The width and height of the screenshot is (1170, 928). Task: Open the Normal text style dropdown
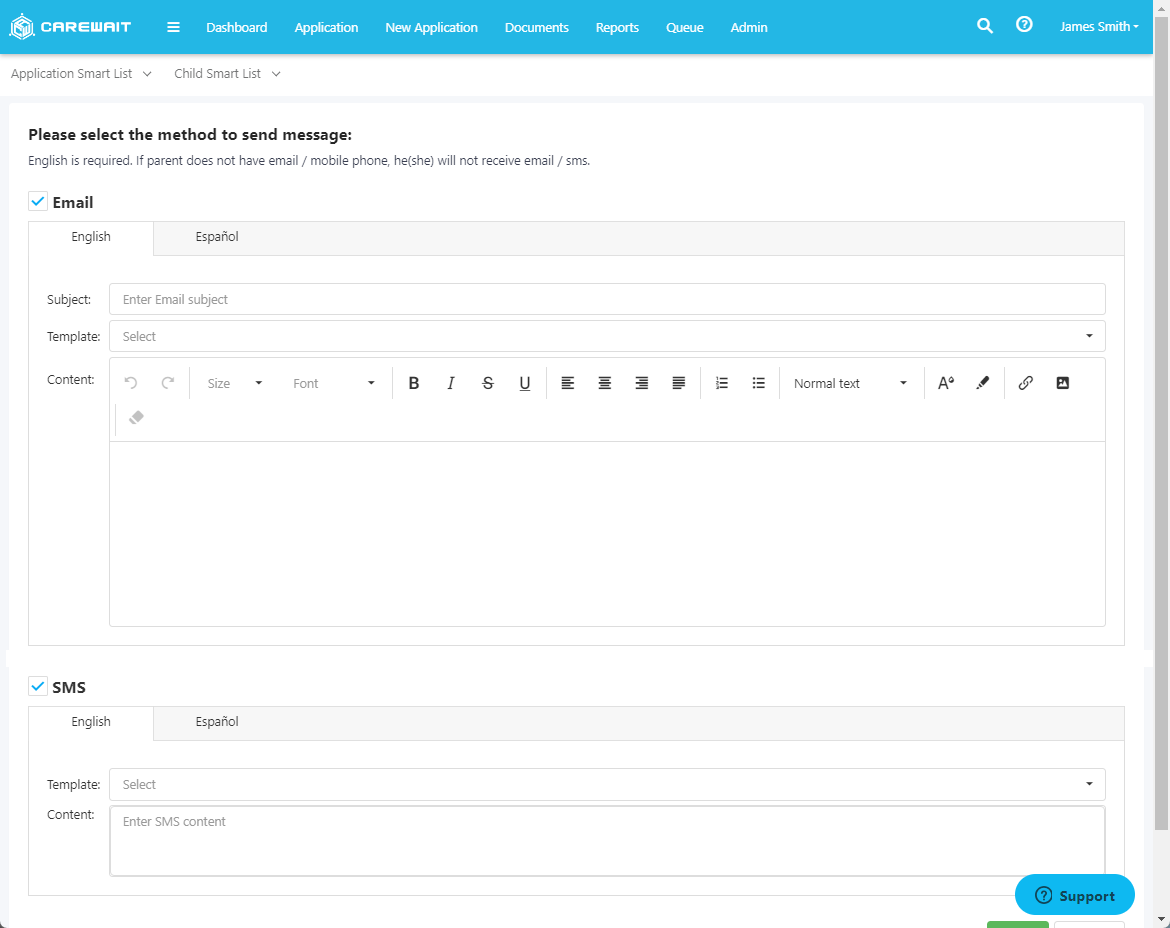[850, 383]
